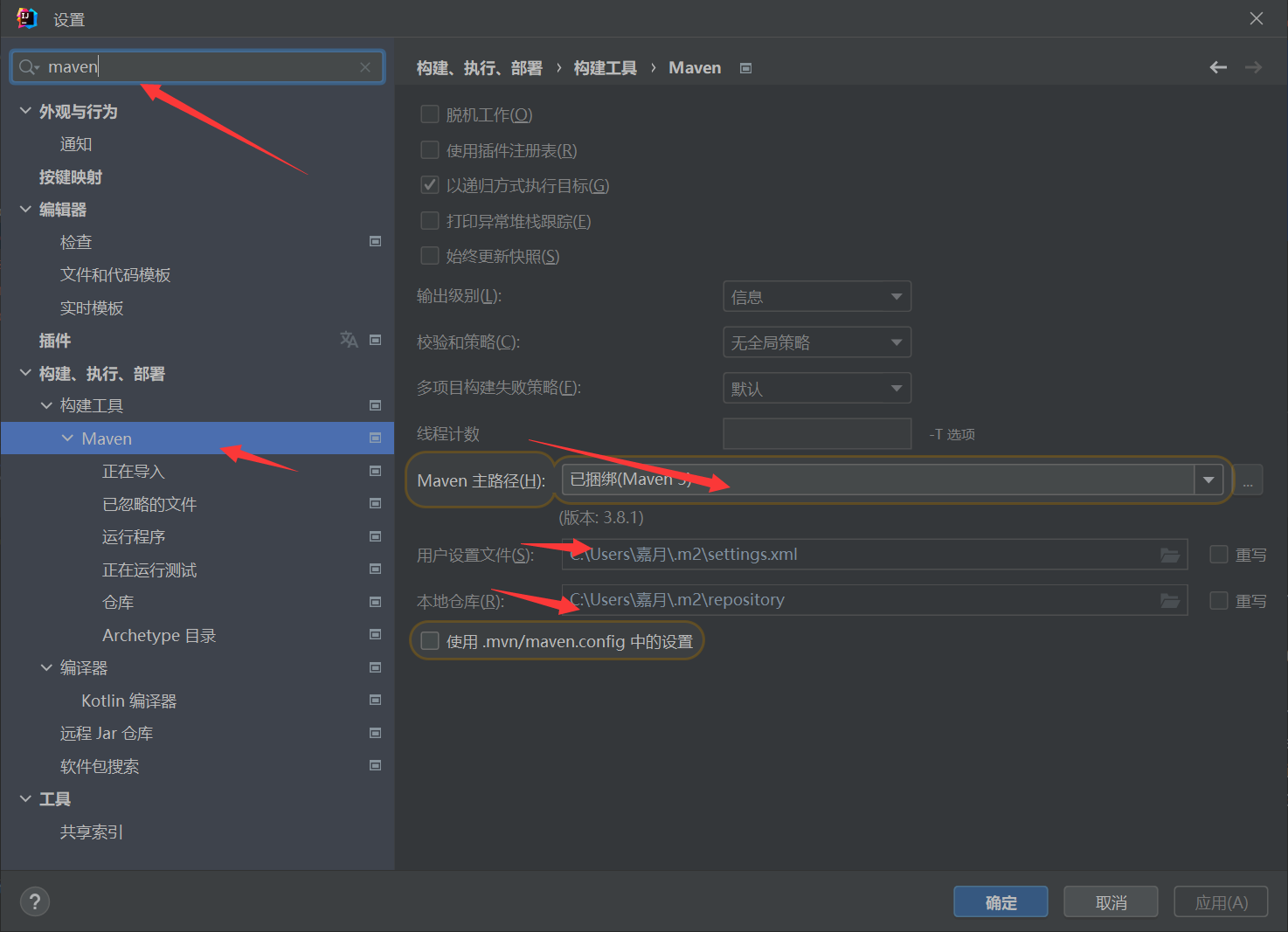
Task: Click the settings search field
Action: 197,67
